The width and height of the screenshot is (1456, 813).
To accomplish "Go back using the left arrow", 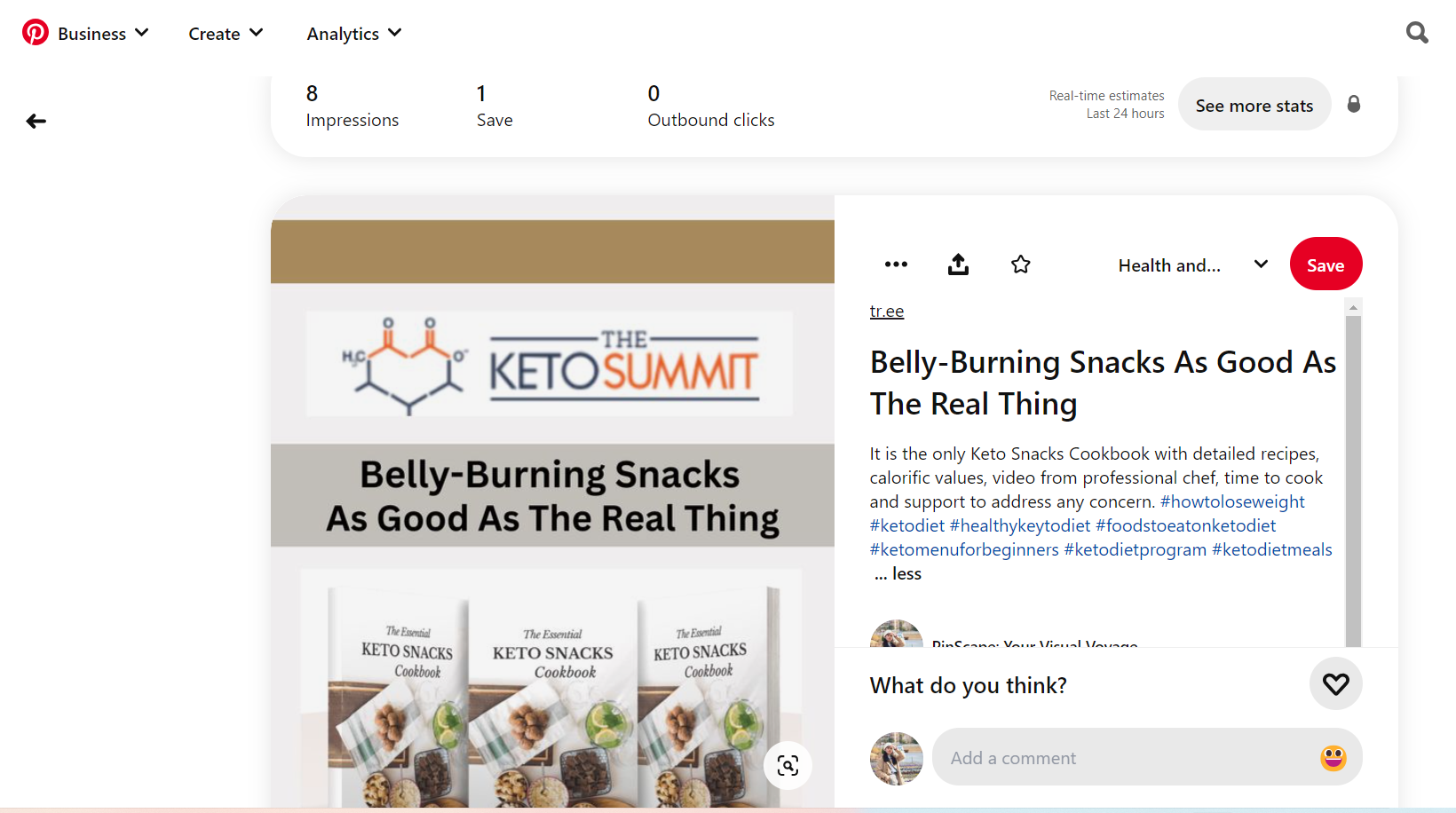I will 36,122.
